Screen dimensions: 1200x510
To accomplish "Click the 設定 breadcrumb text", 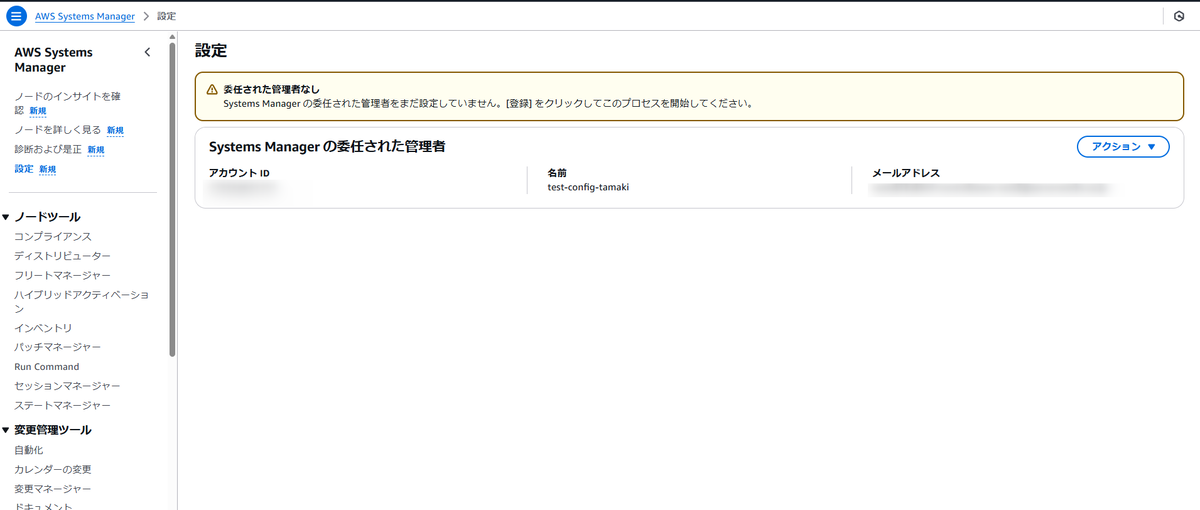I will (x=167, y=17).
